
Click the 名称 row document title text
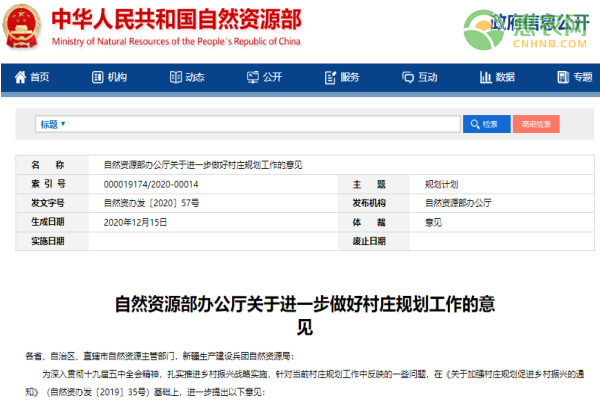[x=203, y=165]
